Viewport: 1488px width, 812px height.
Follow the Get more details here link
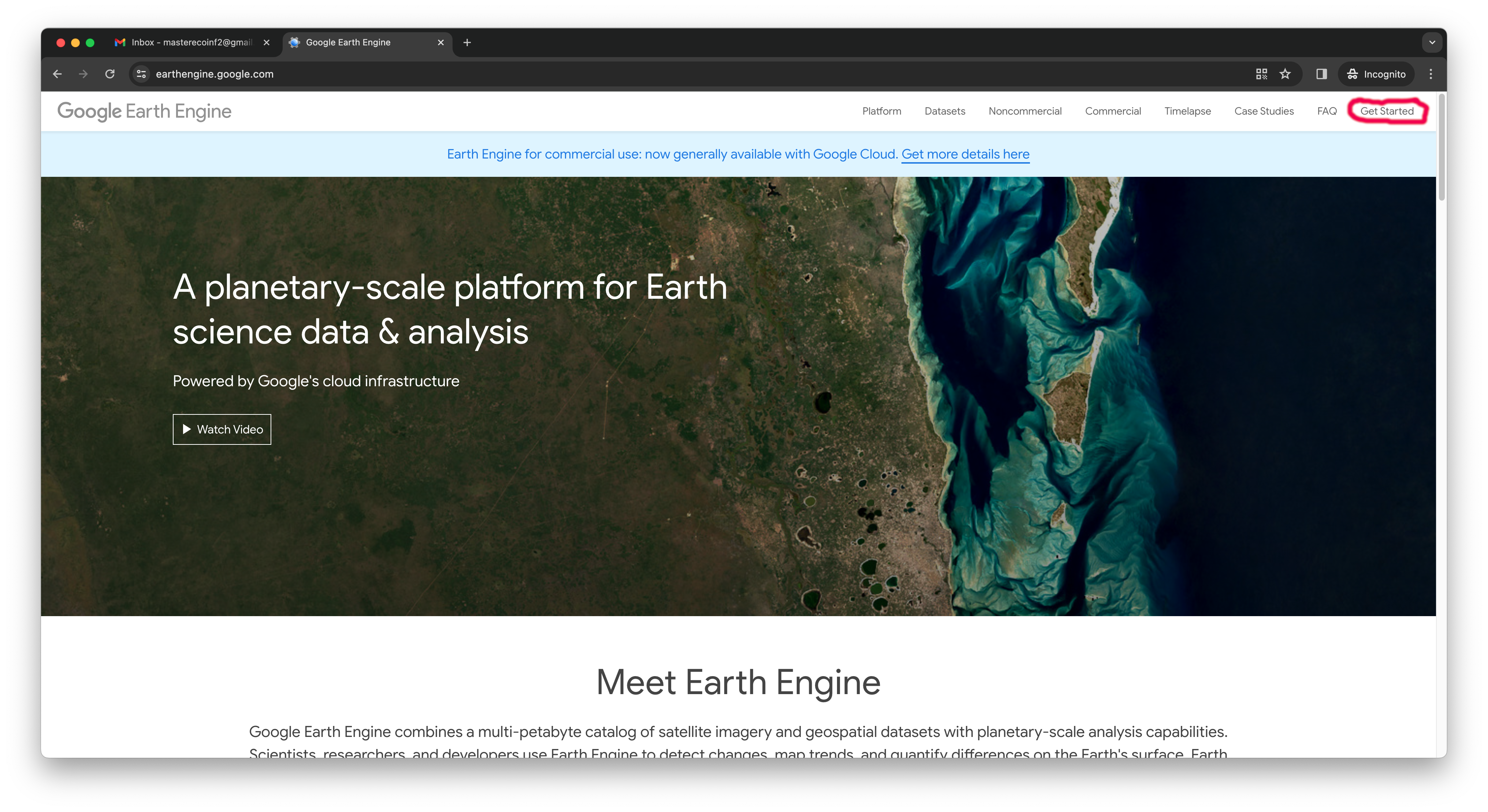tap(965, 154)
